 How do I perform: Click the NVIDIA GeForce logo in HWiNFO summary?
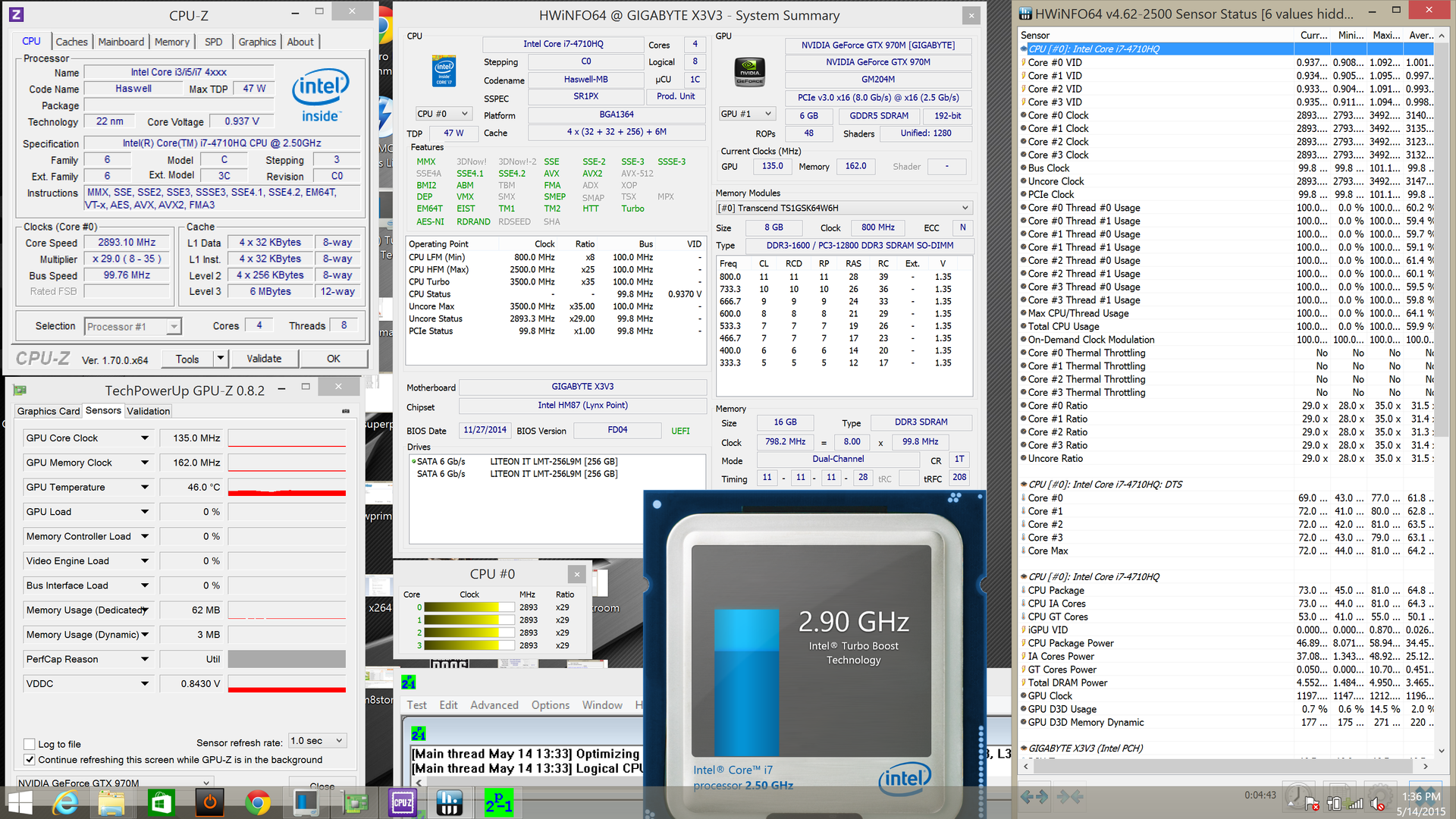click(750, 71)
